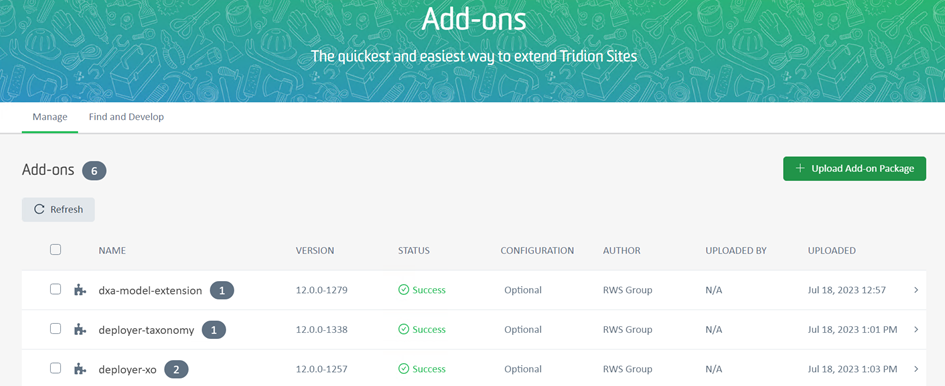Click the AUTHOR column header
Screen dimensions: 945x386
pyautogui.click(x=622, y=250)
